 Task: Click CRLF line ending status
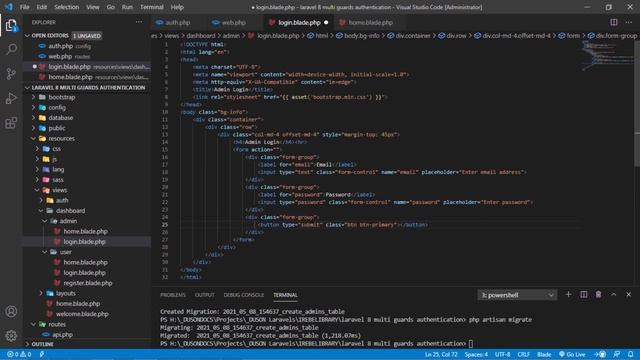[x=523, y=354]
